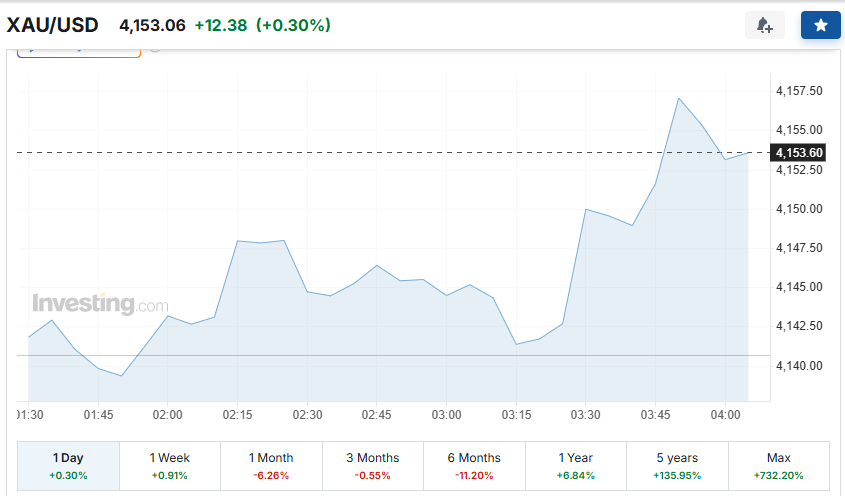Select the 1 Day time range tab
The image size is (845, 496).
pyautogui.click(x=68, y=466)
